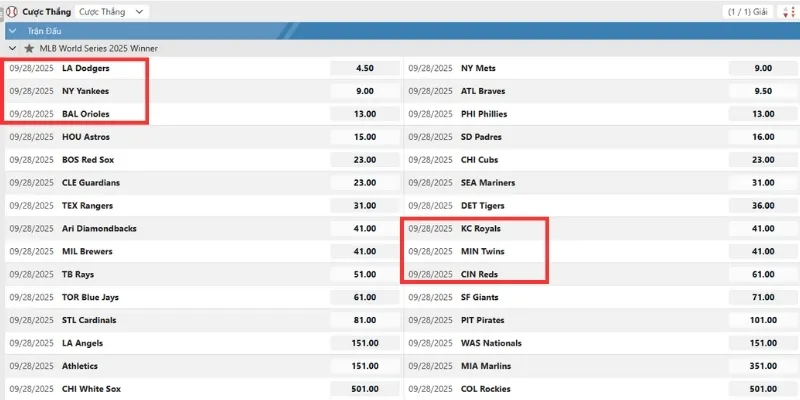Viewport: 800px width, 400px height.
Task: Select MIA Marlins odds 351.00
Action: pos(763,366)
